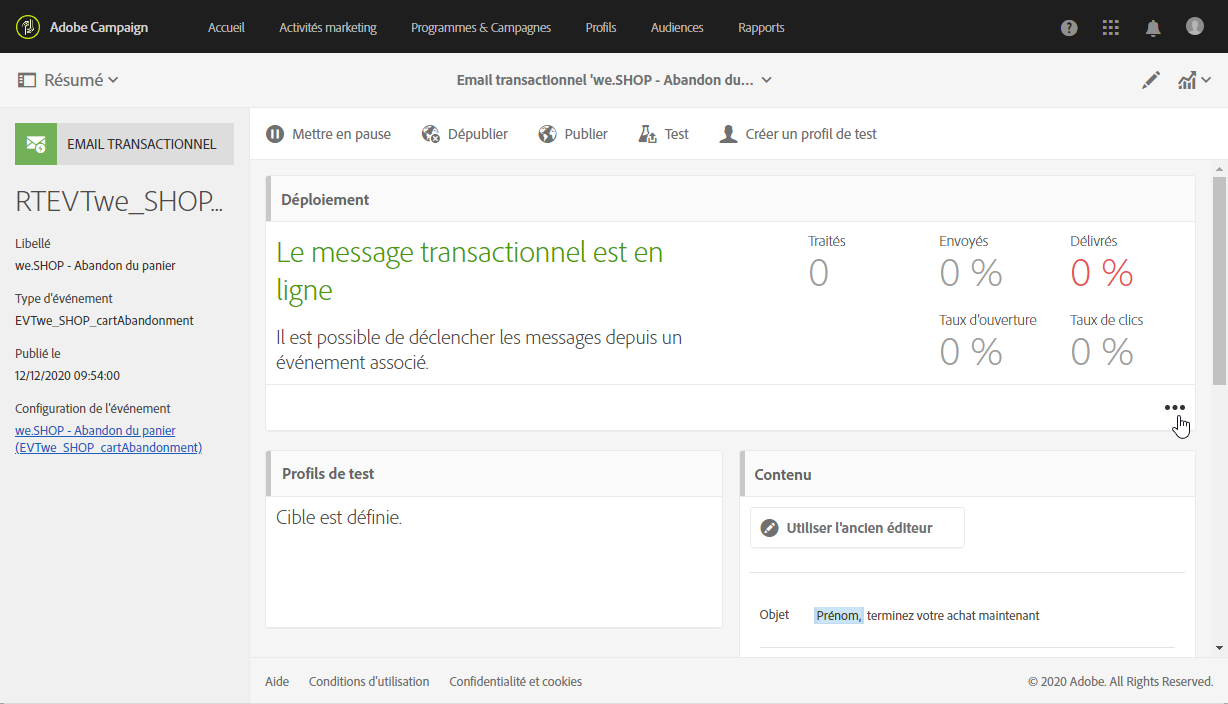
Task: Open the apps grid icon
Action: pyautogui.click(x=1111, y=28)
